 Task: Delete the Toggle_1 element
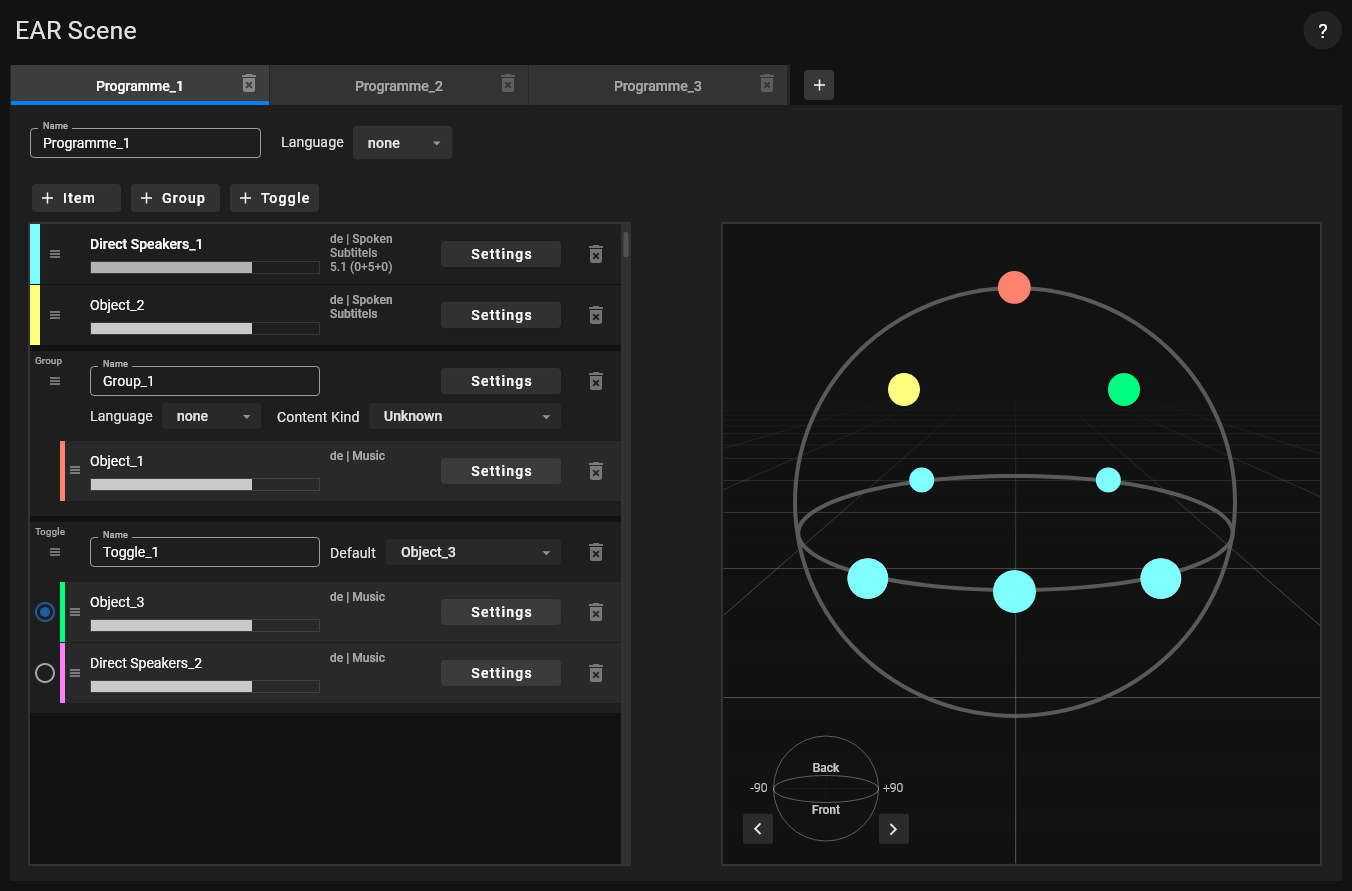(x=596, y=552)
